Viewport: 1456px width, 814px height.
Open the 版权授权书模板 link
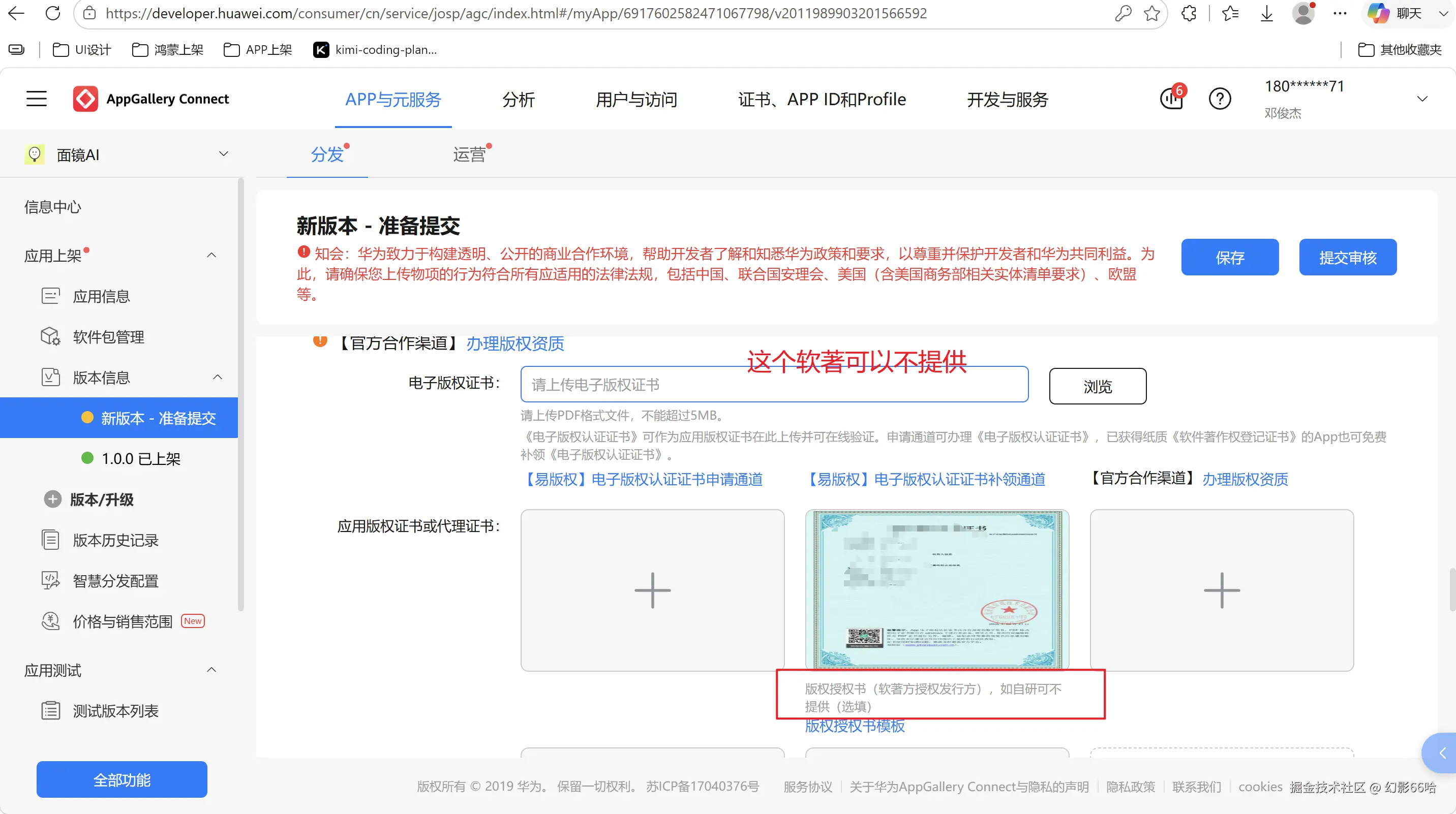point(855,727)
